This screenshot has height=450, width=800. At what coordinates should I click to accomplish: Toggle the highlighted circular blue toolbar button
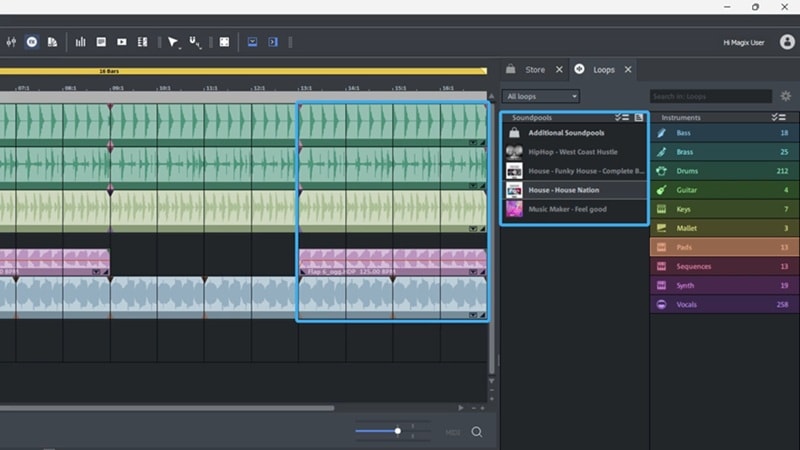click(32, 42)
